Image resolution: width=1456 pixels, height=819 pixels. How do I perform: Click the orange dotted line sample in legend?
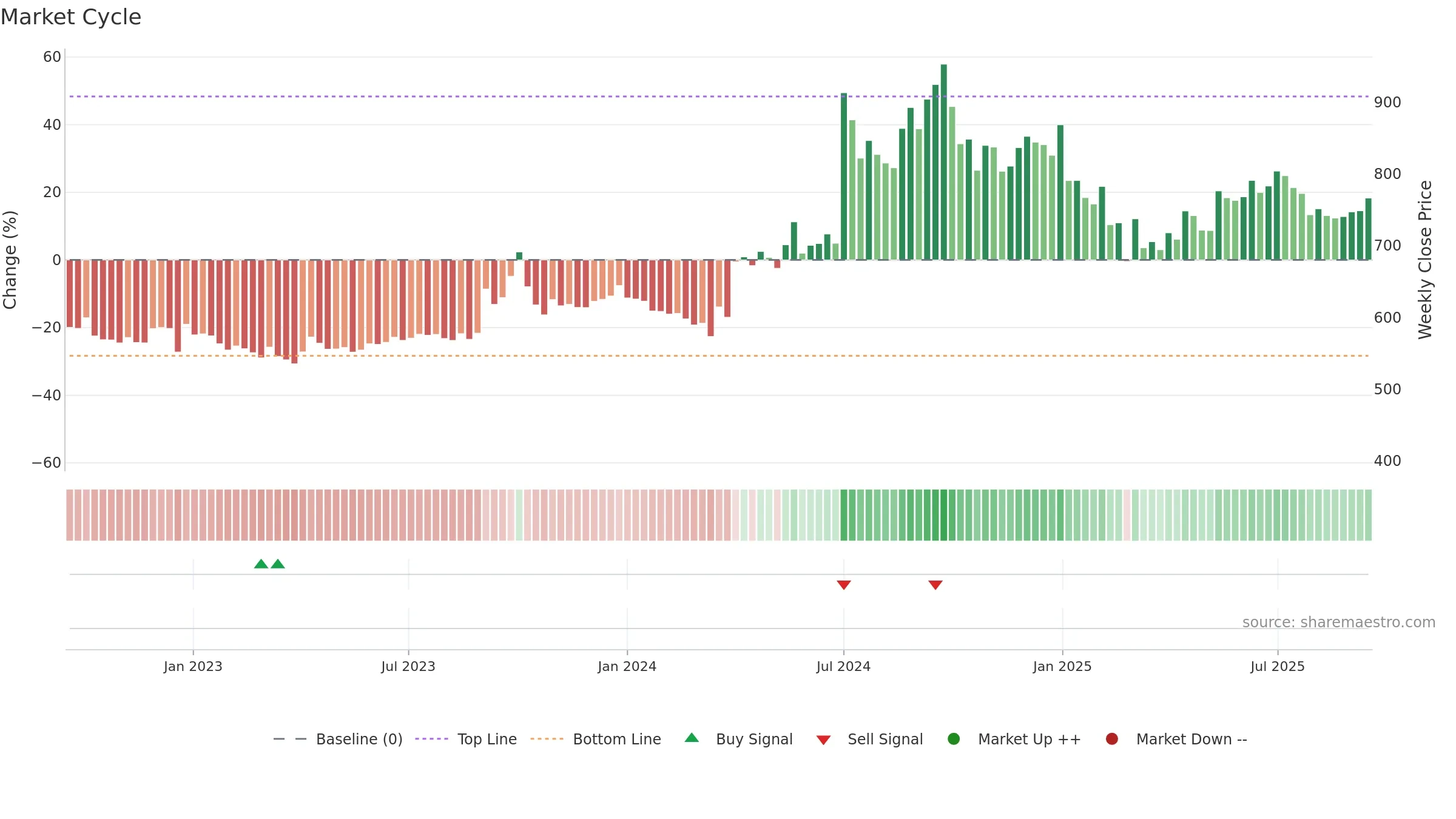(547, 739)
